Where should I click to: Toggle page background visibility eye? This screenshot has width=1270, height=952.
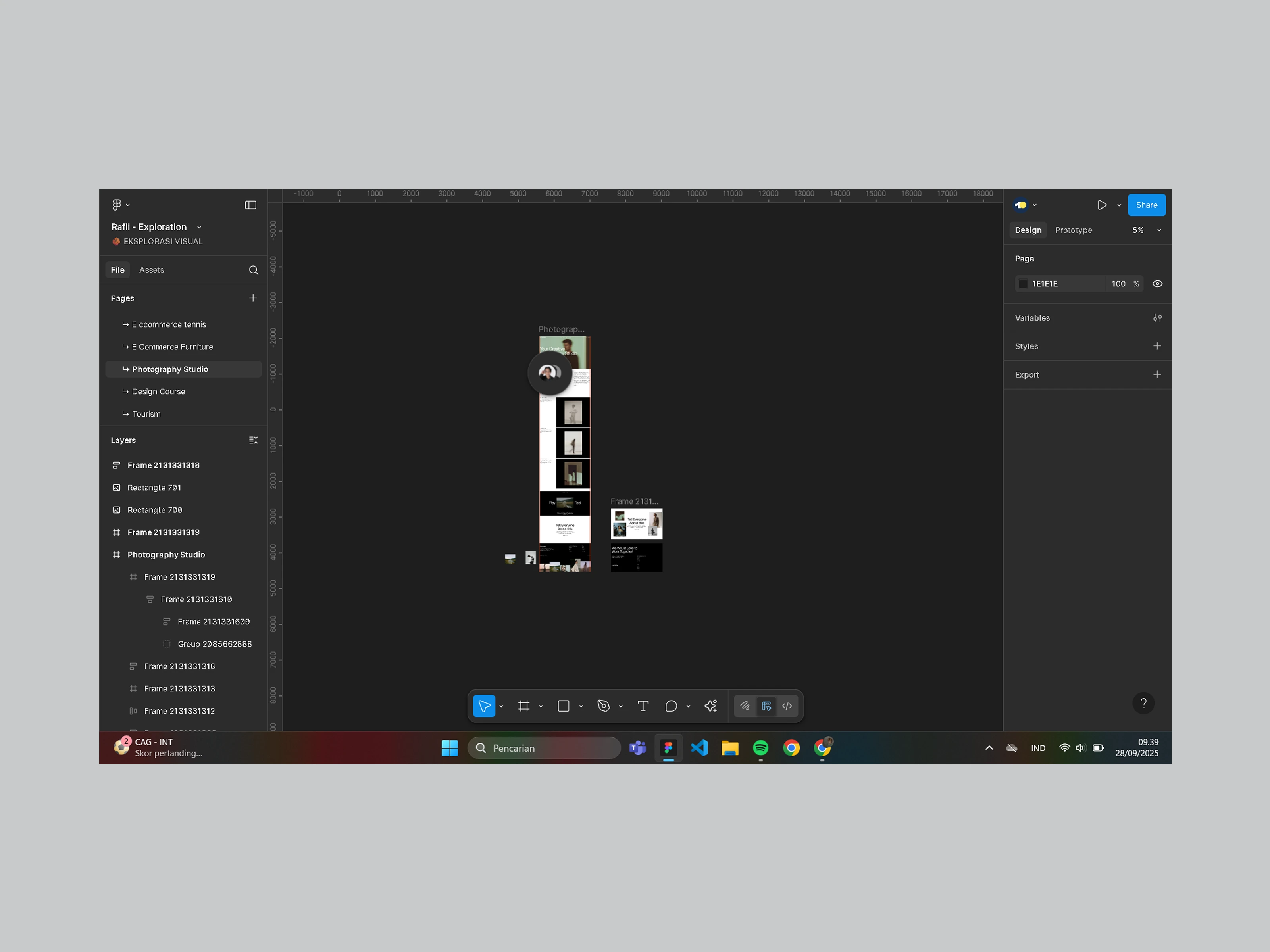coord(1157,284)
